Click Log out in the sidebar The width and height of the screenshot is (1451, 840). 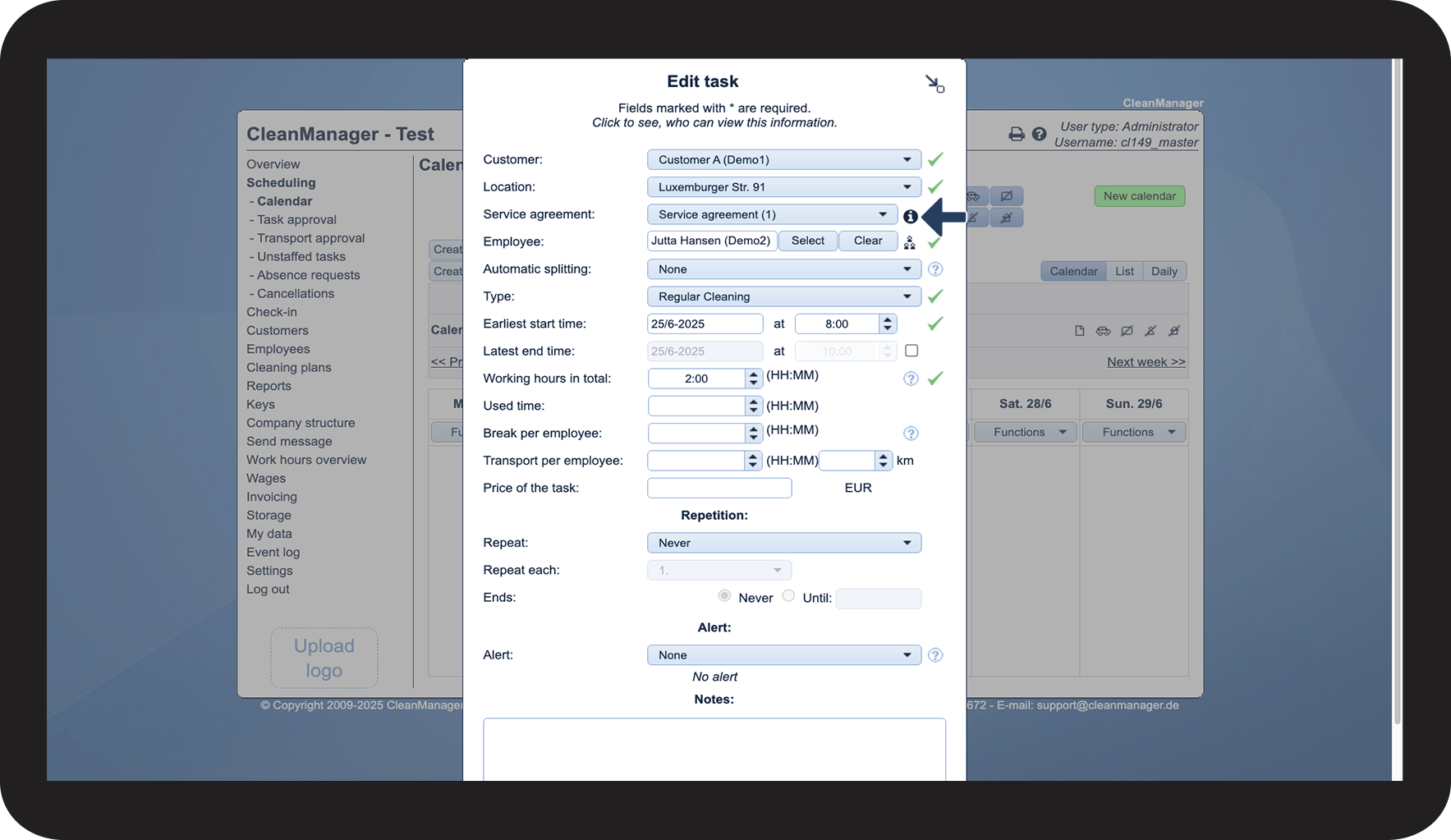click(x=268, y=590)
